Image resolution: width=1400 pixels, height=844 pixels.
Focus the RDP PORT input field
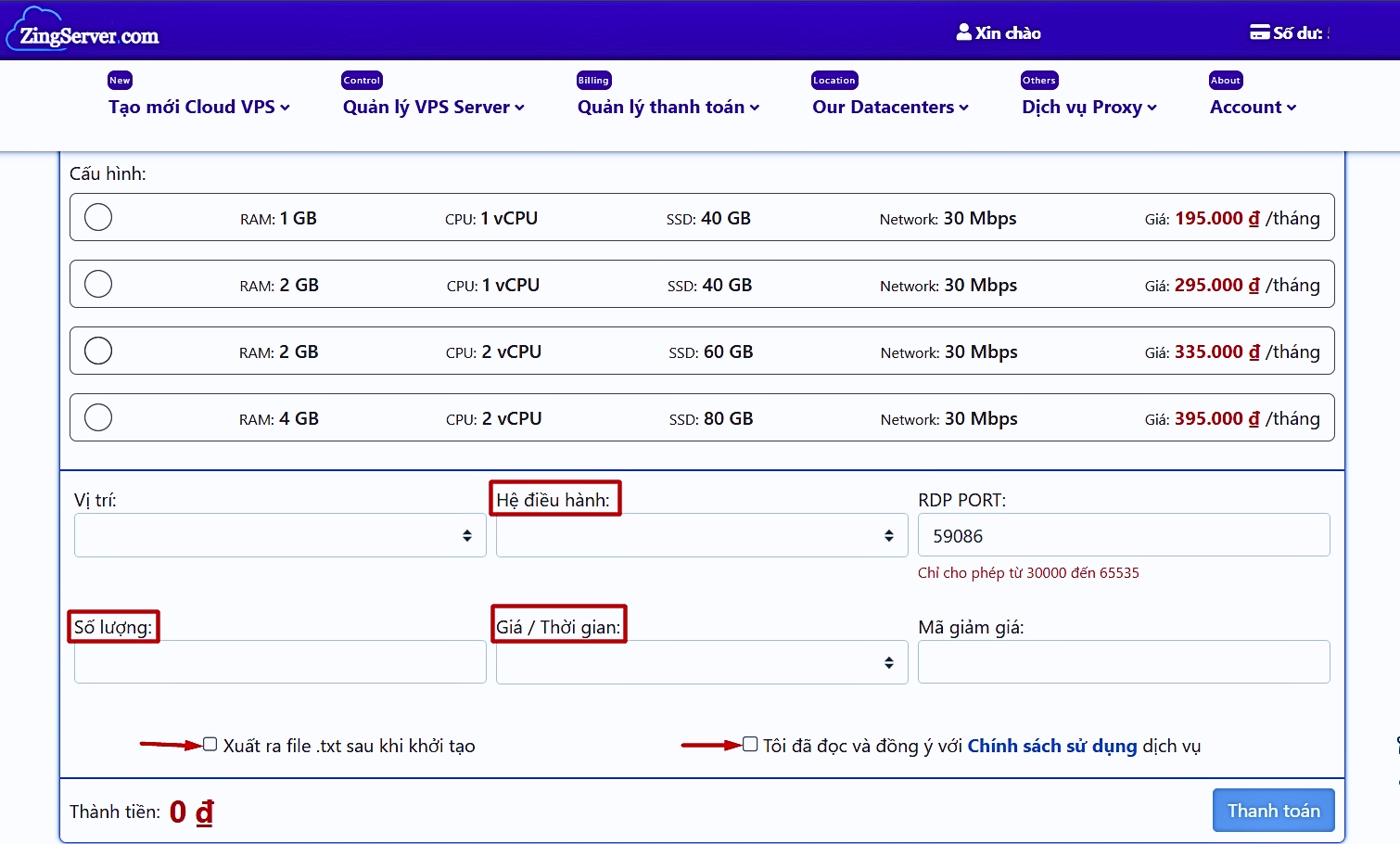[1124, 535]
